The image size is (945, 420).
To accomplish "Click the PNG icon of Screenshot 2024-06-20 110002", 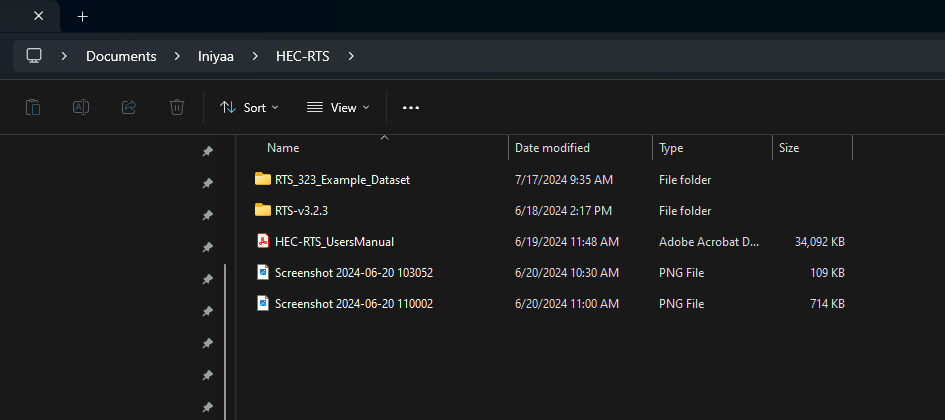I will point(263,303).
